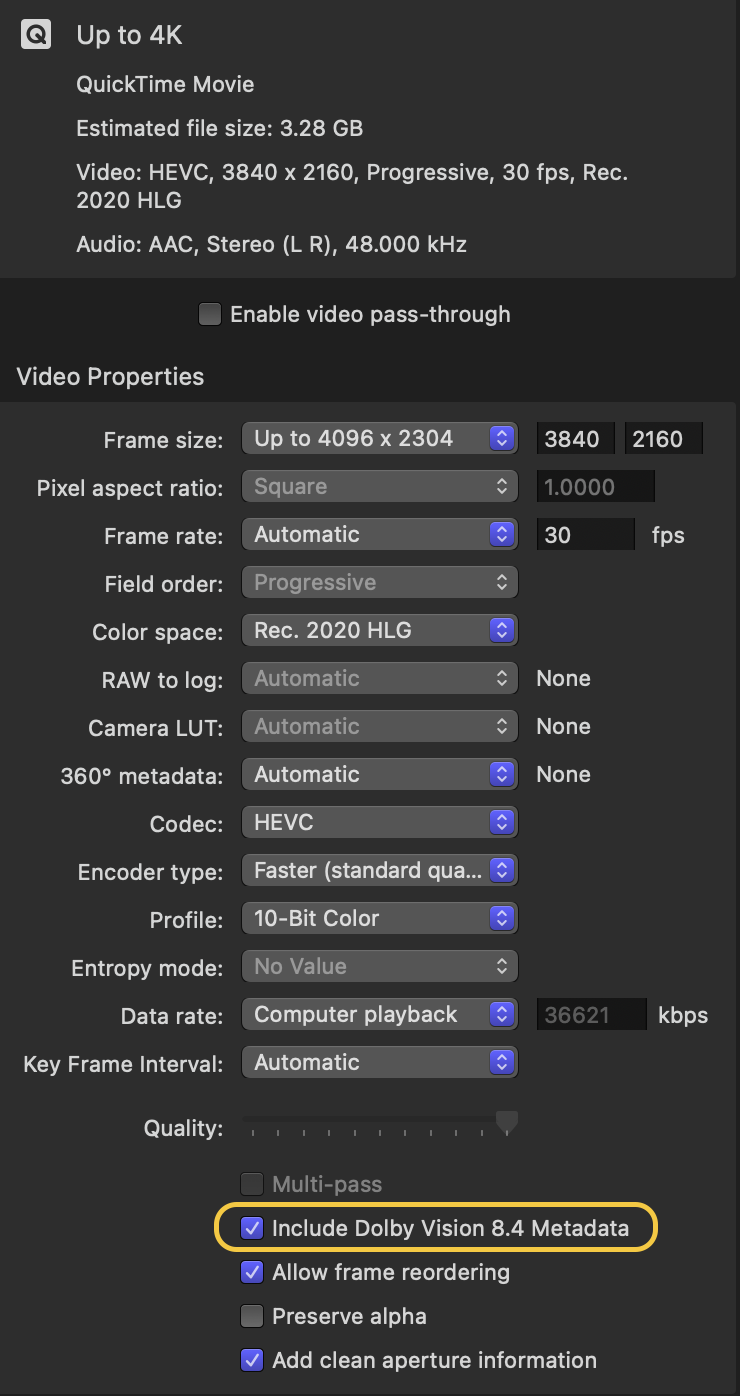Click the Quality slider handle

pyautogui.click(x=507, y=1122)
